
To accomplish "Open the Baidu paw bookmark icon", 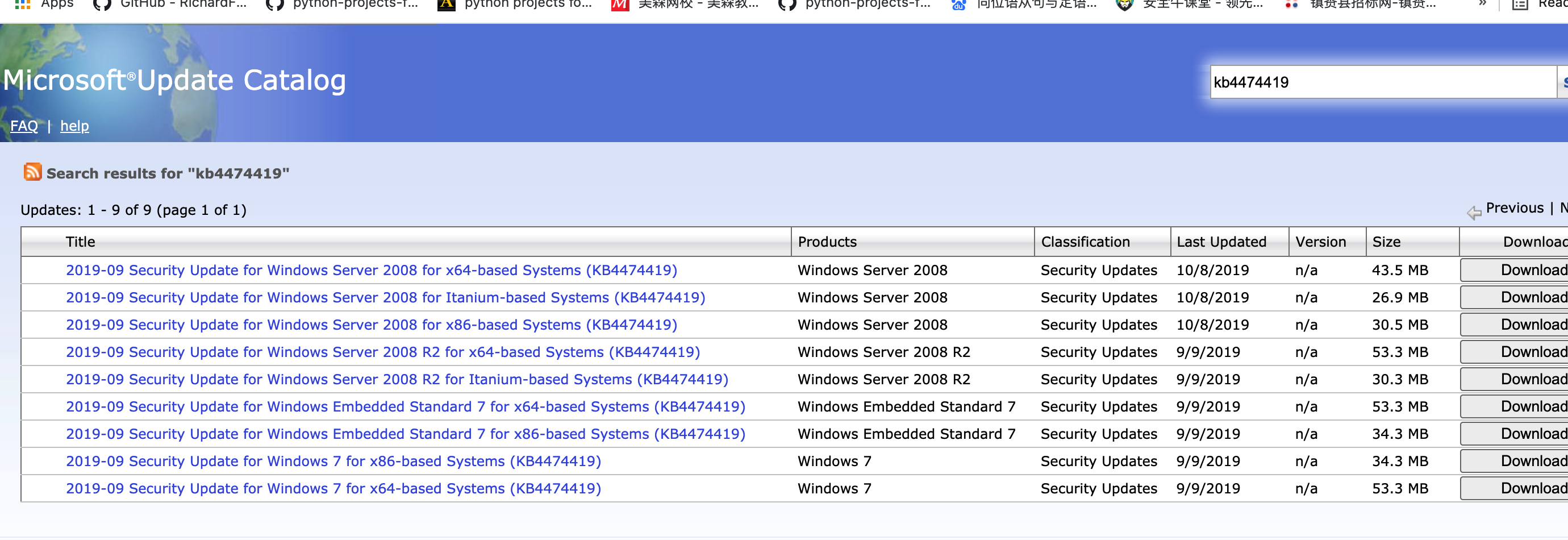I will (959, 4).
